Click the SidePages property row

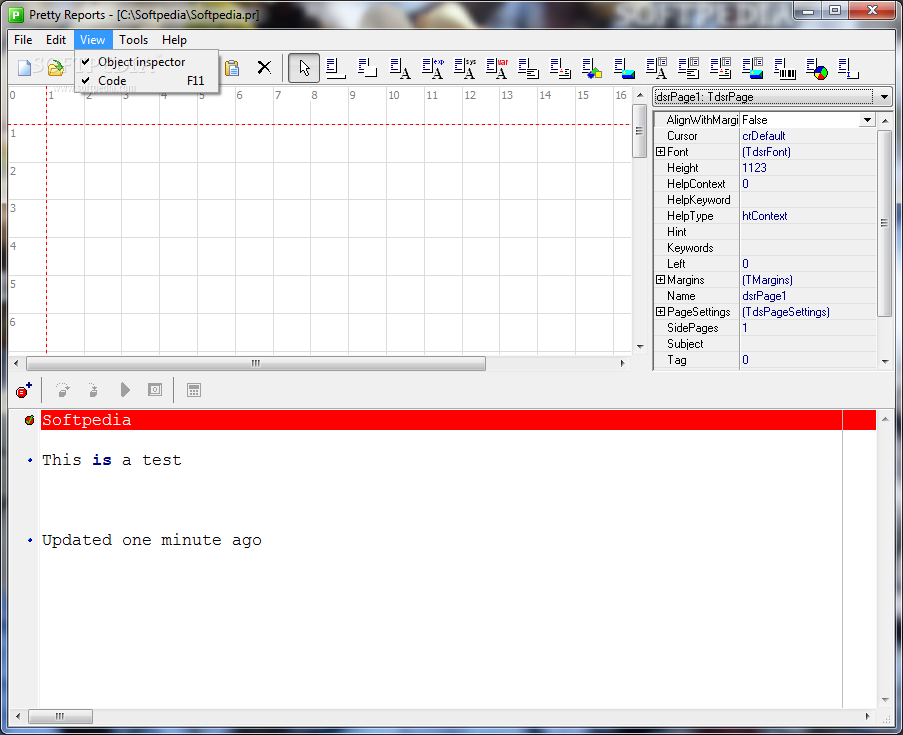(x=765, y=328)
